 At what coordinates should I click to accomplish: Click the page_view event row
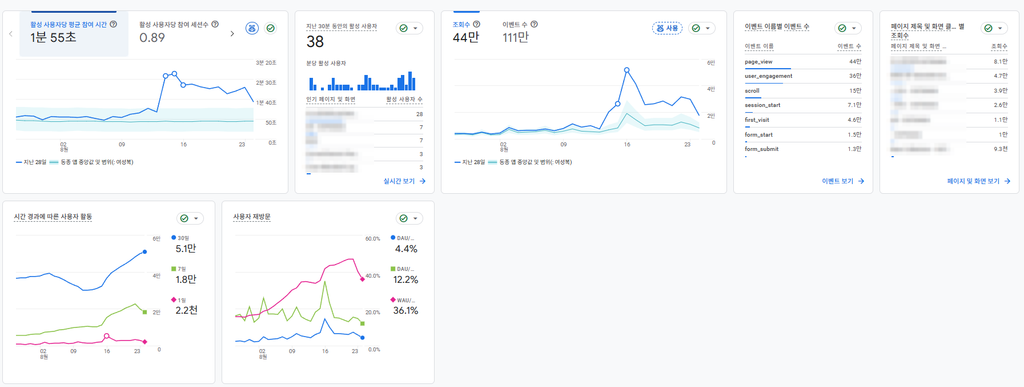pos(803,63)
